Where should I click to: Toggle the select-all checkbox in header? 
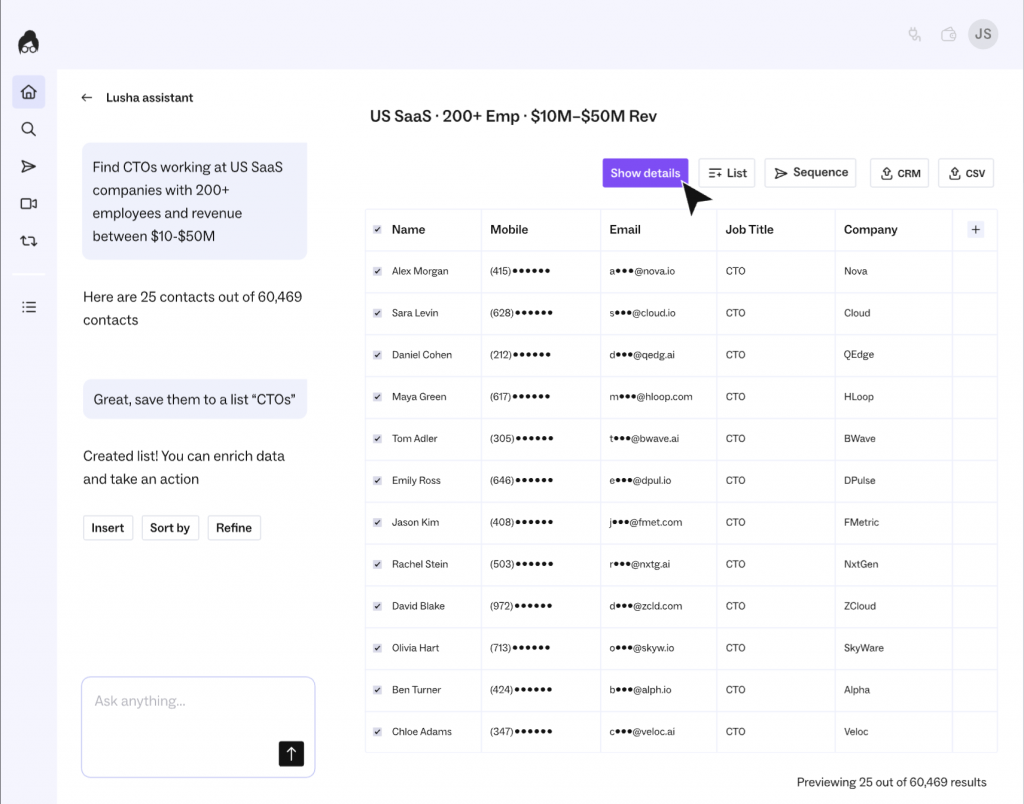click(377, 230)
